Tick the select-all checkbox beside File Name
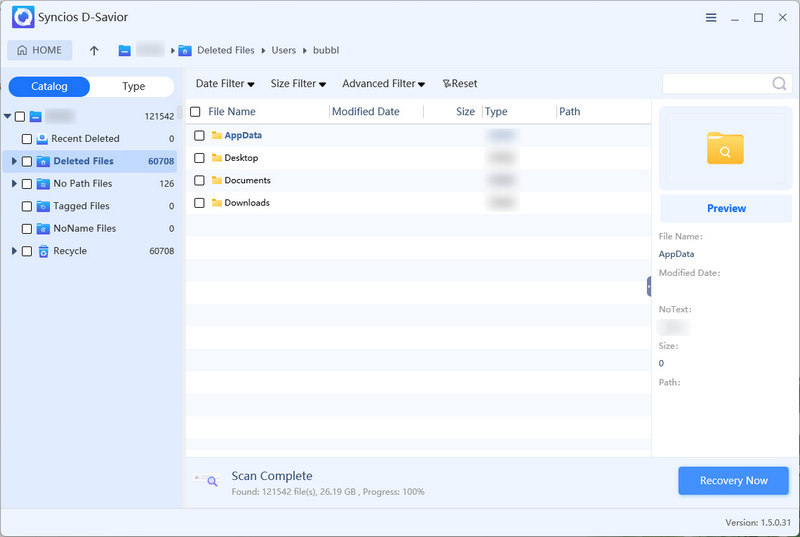 195,112
